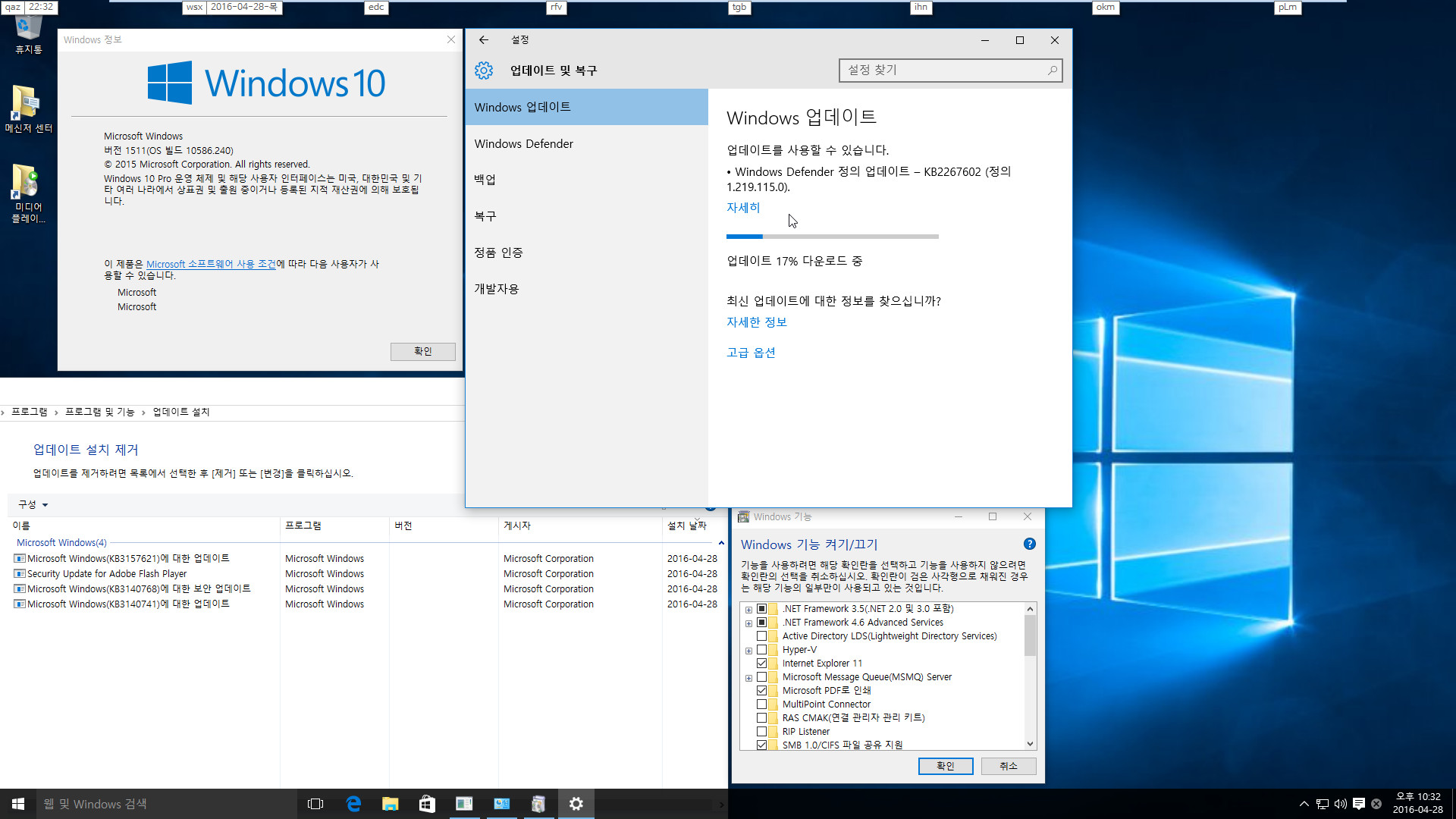Viewport: 1456px width, 819px height.
Task: Click the update download progress bar
Action: [x=833, y=237]
